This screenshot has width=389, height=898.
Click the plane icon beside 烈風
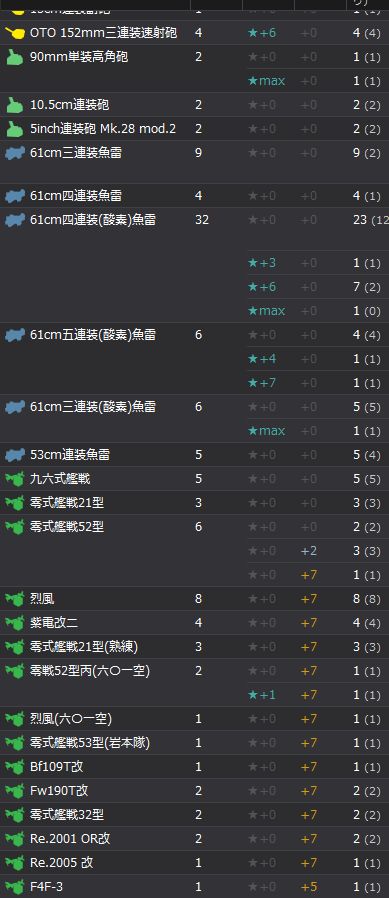pos(15,599)
